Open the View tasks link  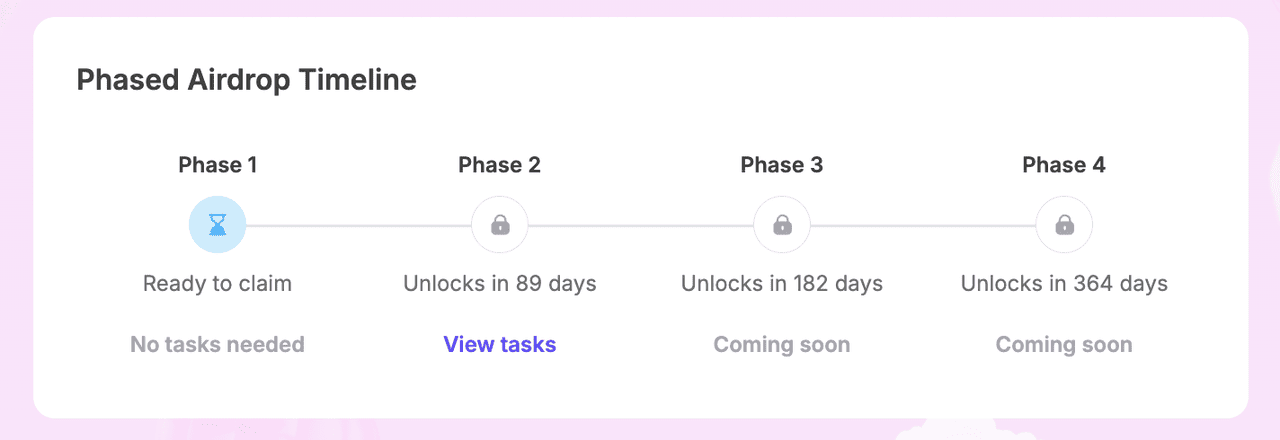tap(500, 345)
